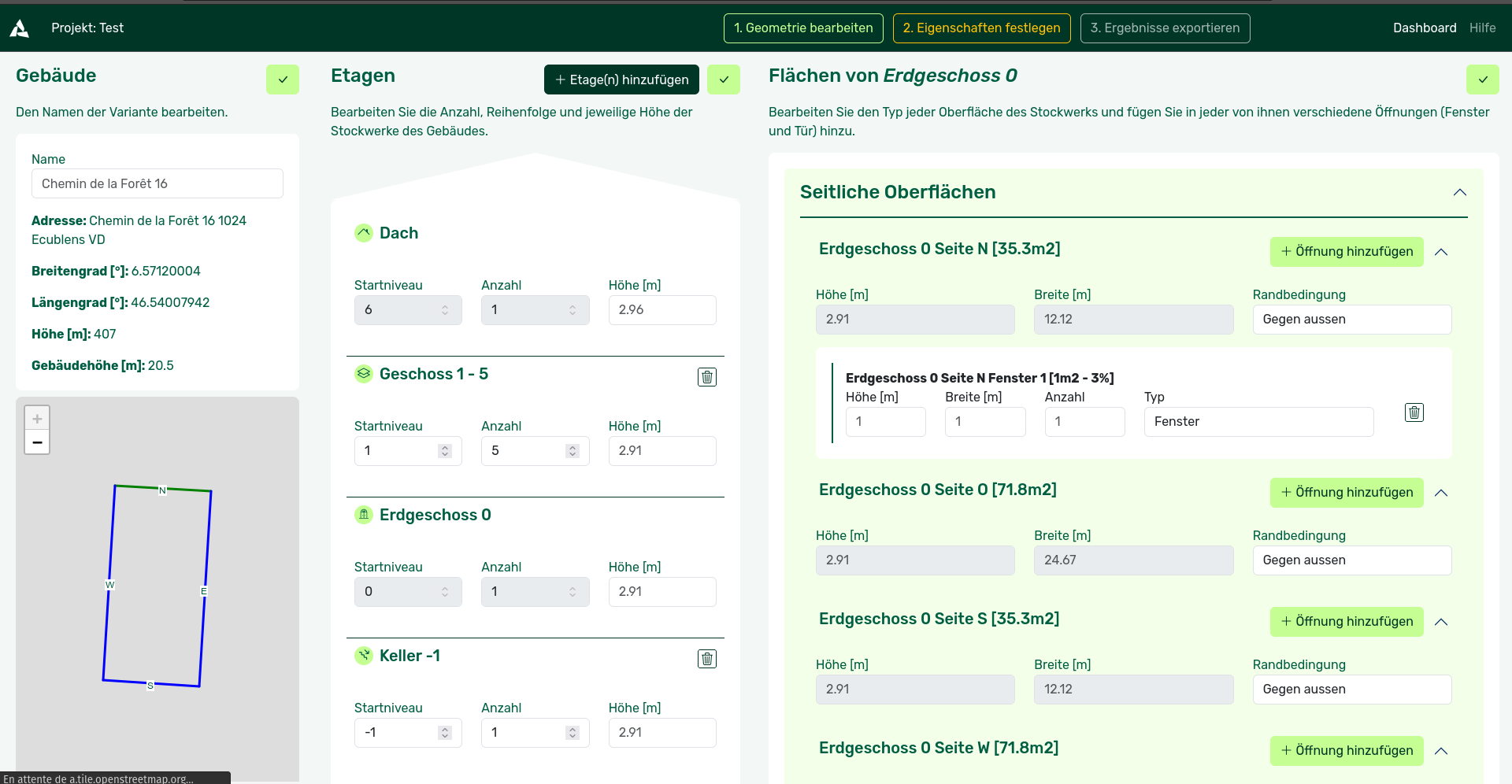Screen dimensions: 1512x784
Task: Zoom out on the map
Action: (x=37, y=442)
